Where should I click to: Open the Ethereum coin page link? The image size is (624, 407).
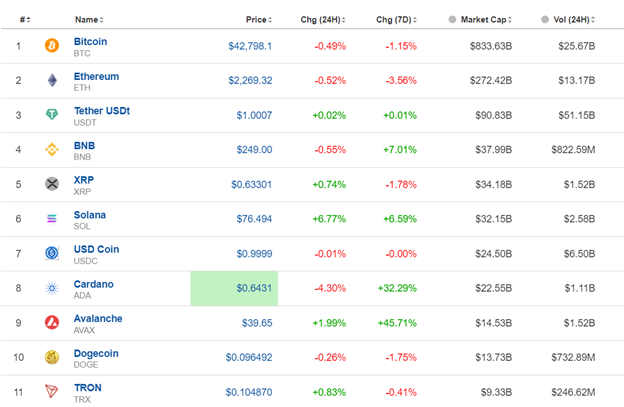click(96, 76)
